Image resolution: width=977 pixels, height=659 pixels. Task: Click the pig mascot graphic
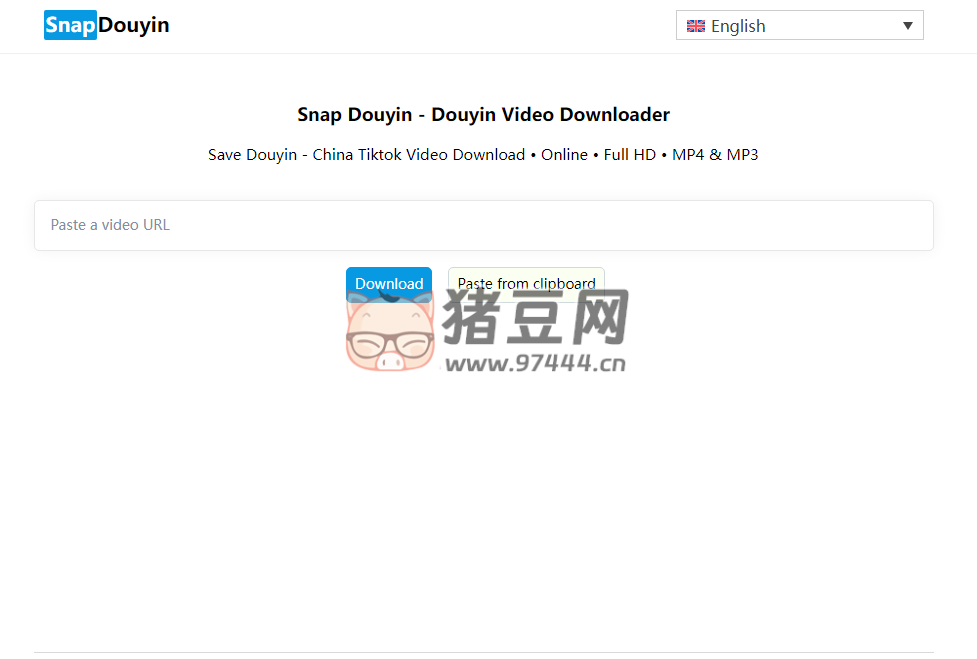click(x=389, y=333)
